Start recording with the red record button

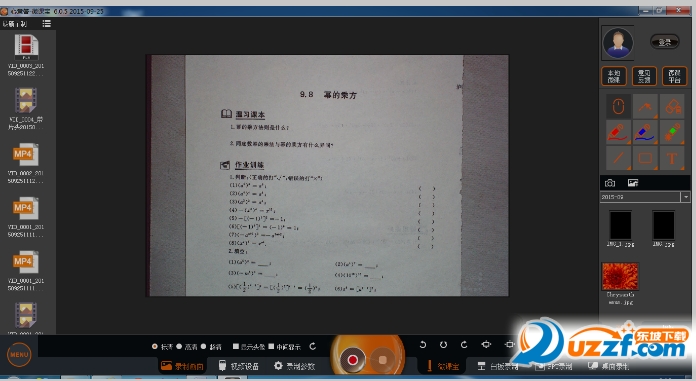point(352,359)
